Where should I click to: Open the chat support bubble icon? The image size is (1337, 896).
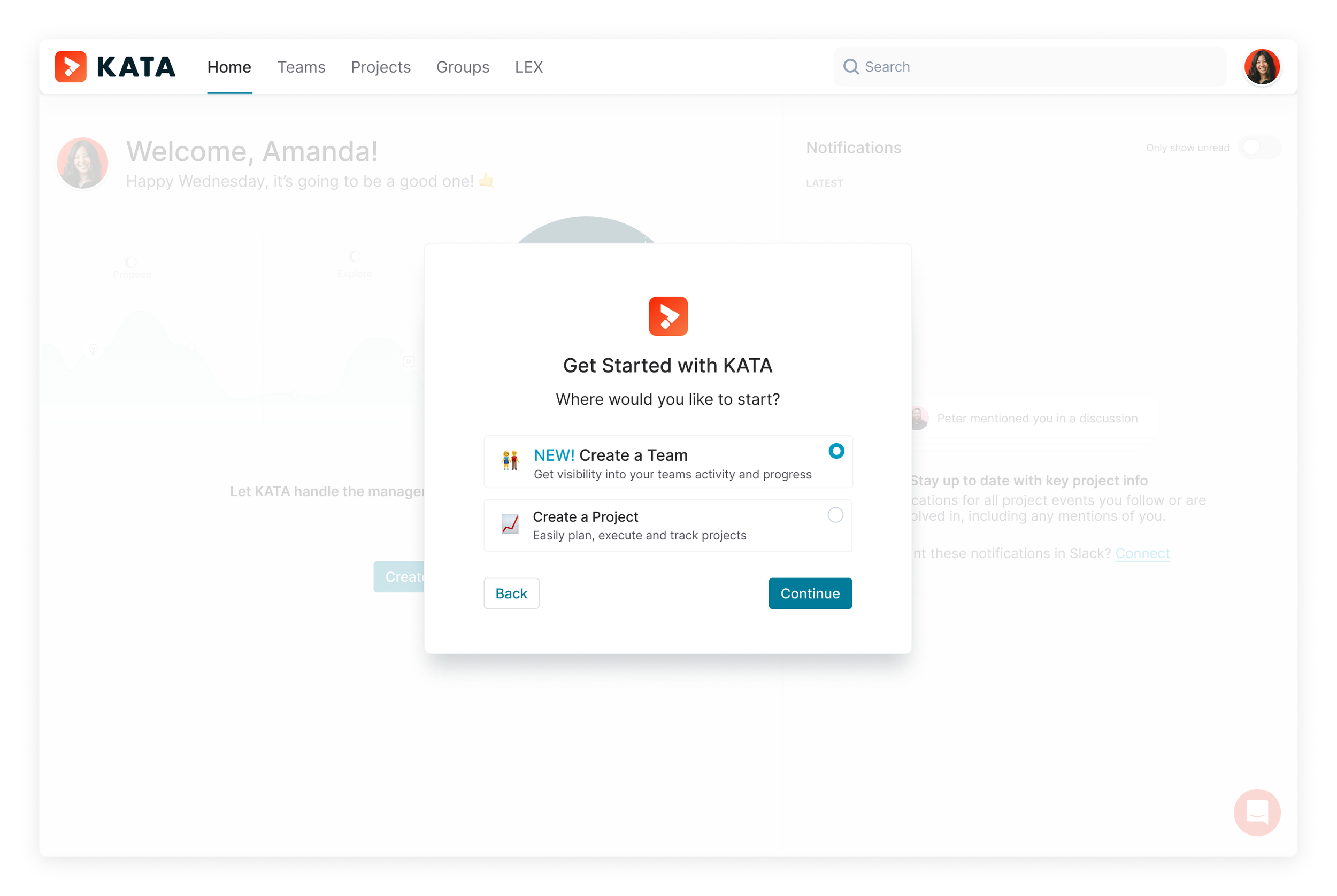coord(1256,812)
